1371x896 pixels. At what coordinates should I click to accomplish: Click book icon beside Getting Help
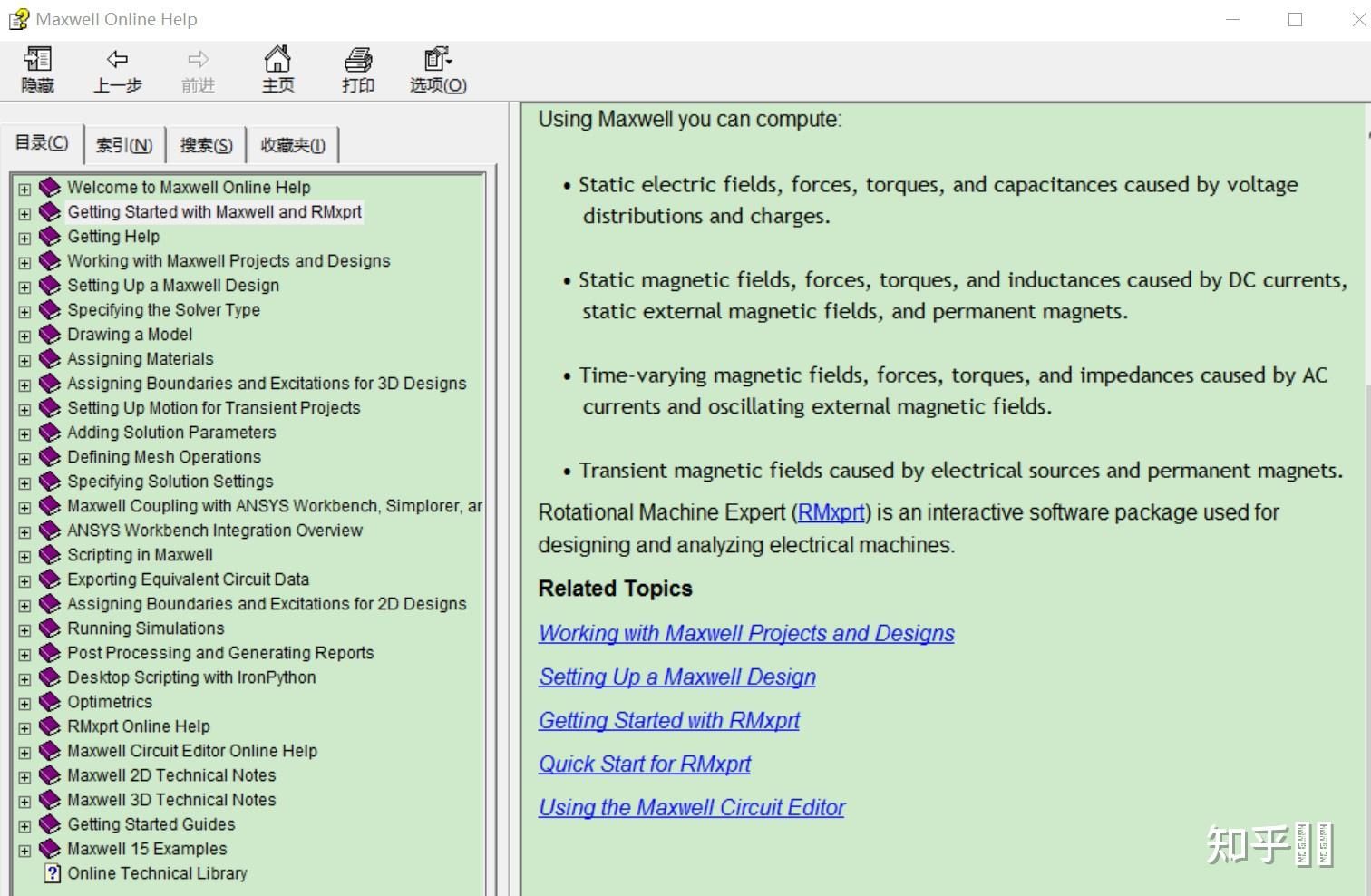[50, 237]
